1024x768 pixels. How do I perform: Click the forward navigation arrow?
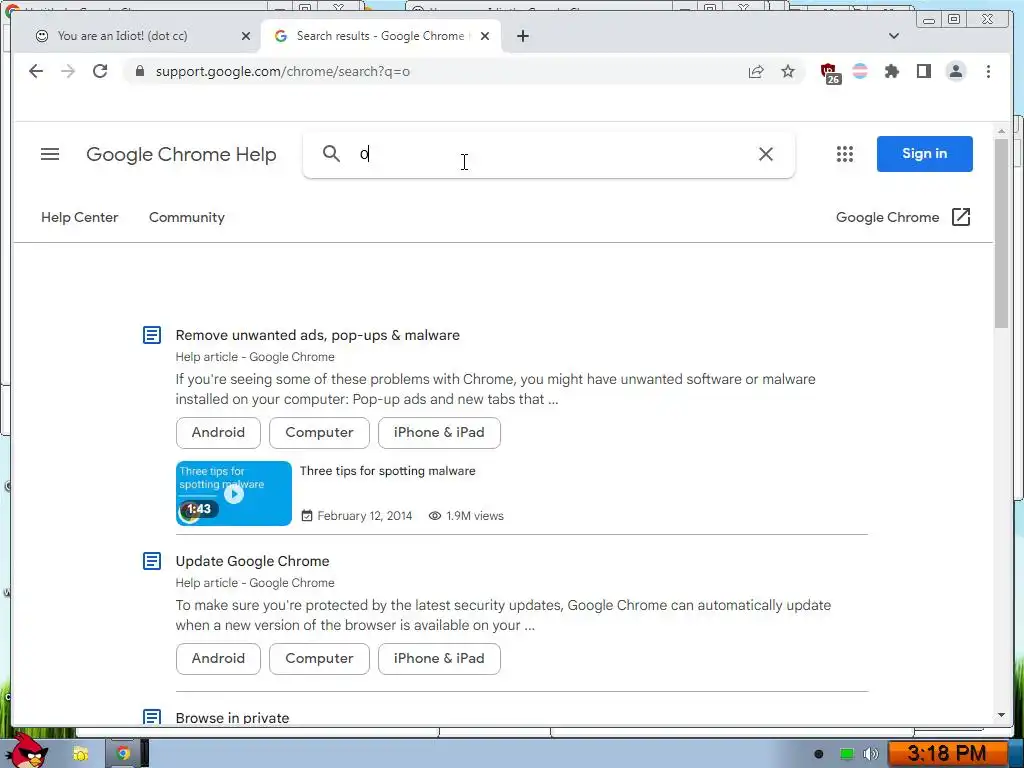(68, 71)
